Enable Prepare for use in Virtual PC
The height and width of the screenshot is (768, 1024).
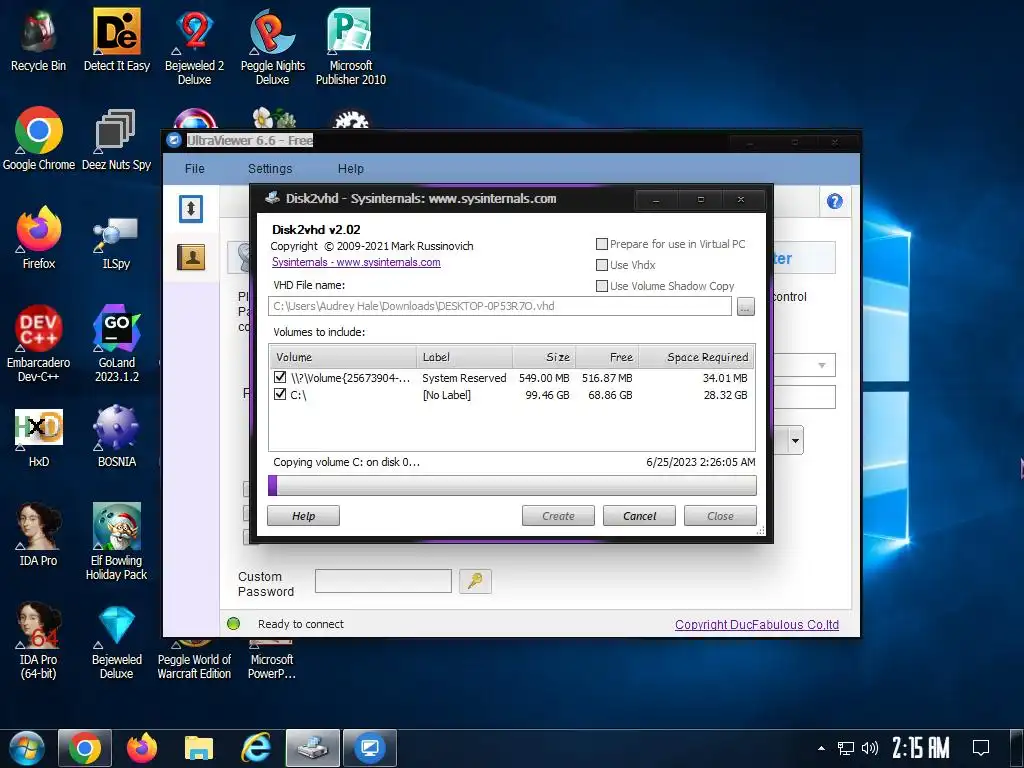point(602,244)
